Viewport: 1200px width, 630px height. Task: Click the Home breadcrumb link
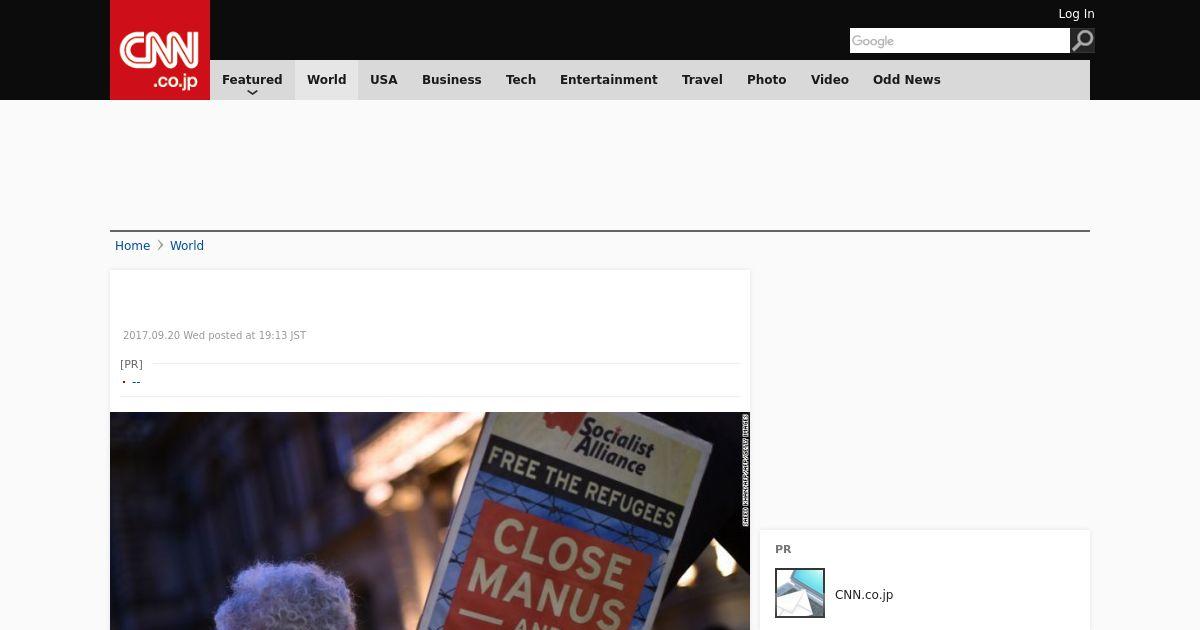click(132, 246)
